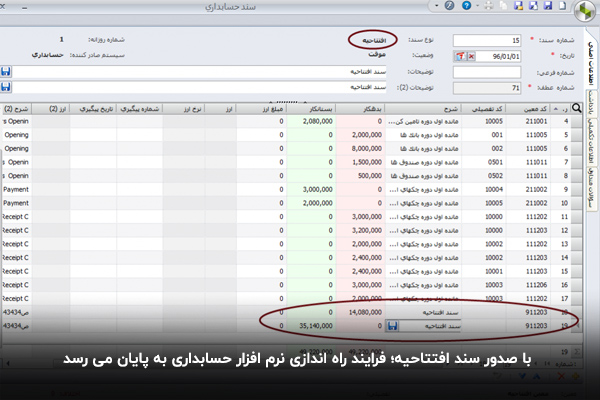600x400 pixels.
Task: Switch to the سوالات متداول side tab
Action: point(592,188)
